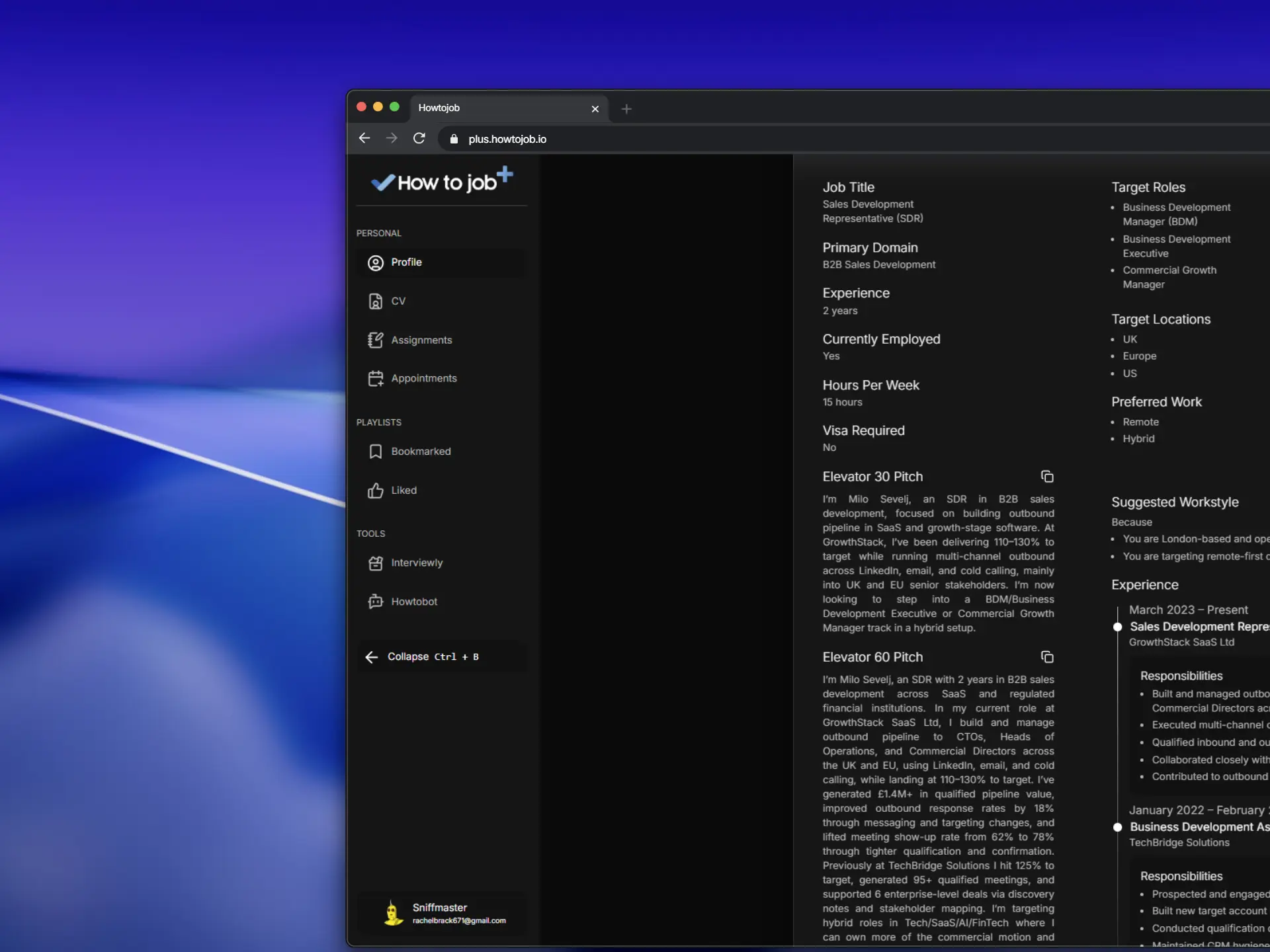Open Appointments calendar icon
This screenshot has width=1270, height=952.
(x=375, y=378)
